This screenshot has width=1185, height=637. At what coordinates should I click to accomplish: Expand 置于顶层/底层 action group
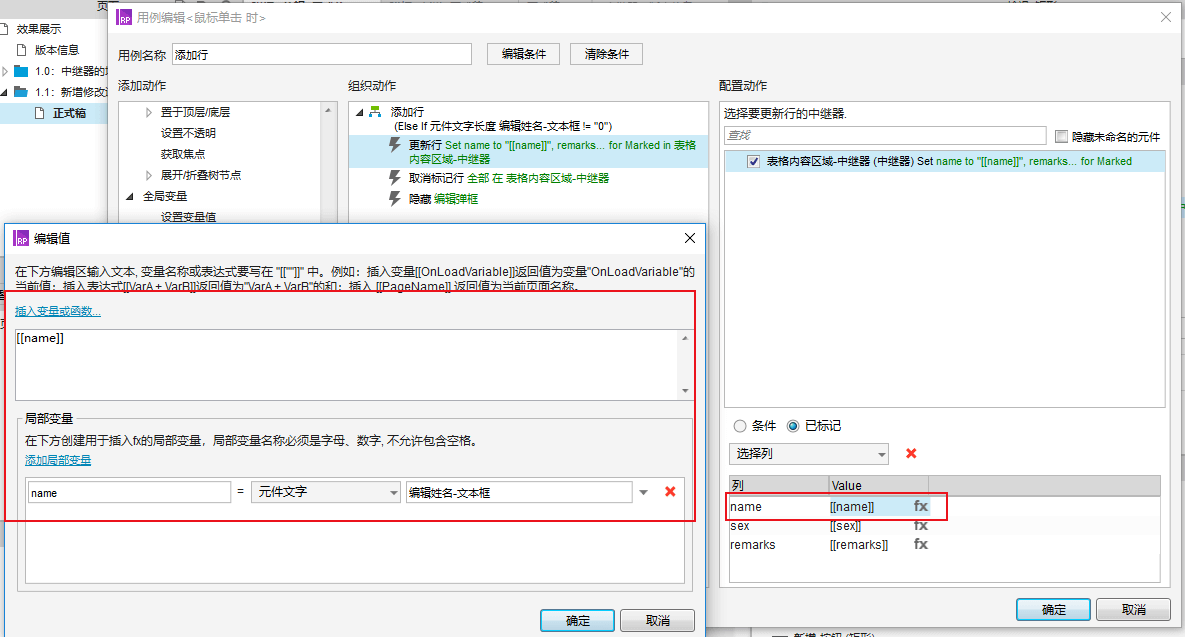click(149, 112)
